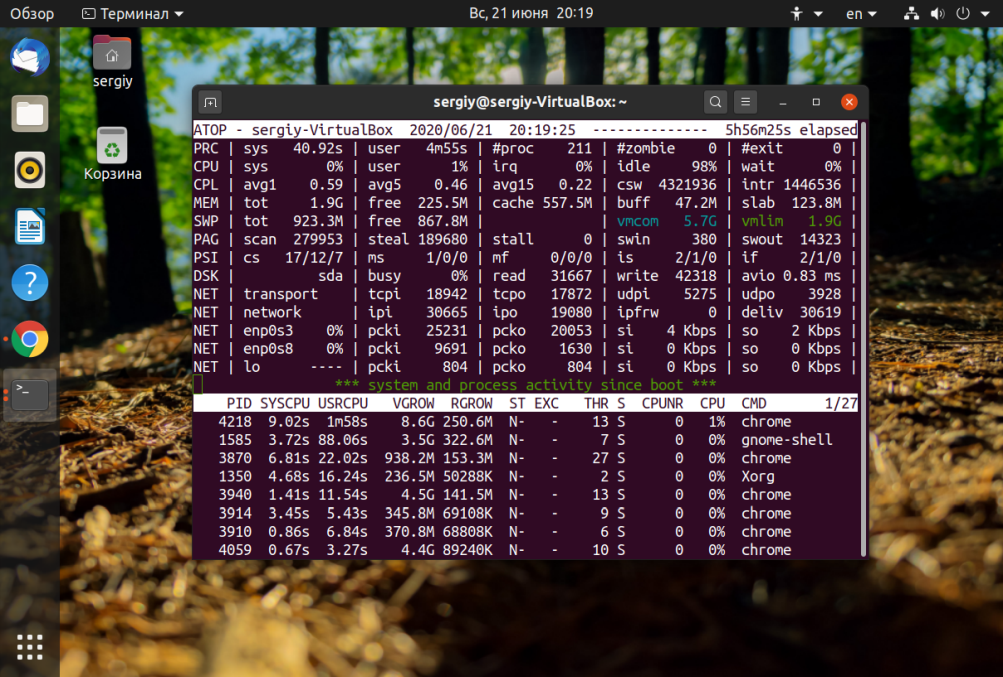The height and width of the screenshot is (677, 1003).
Task: Select the Terminal icon in dock
Action: pyautogui.click(x=30, y=396)
